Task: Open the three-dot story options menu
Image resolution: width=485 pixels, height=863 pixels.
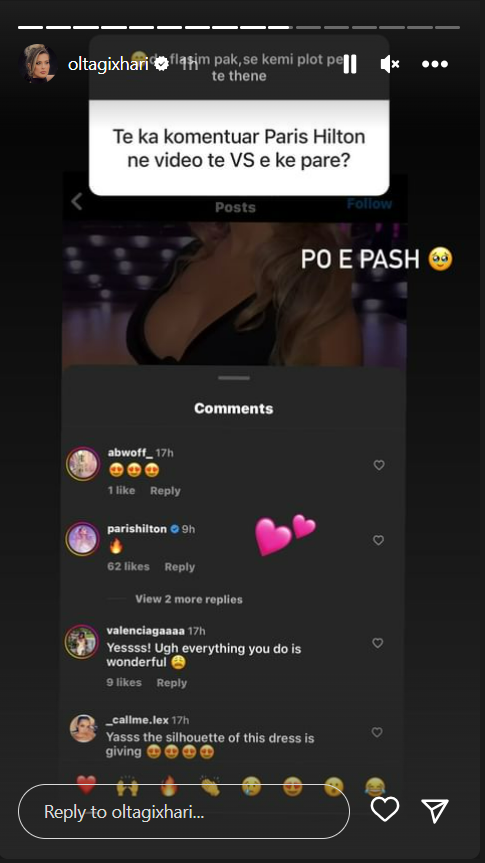Action: 435,64
